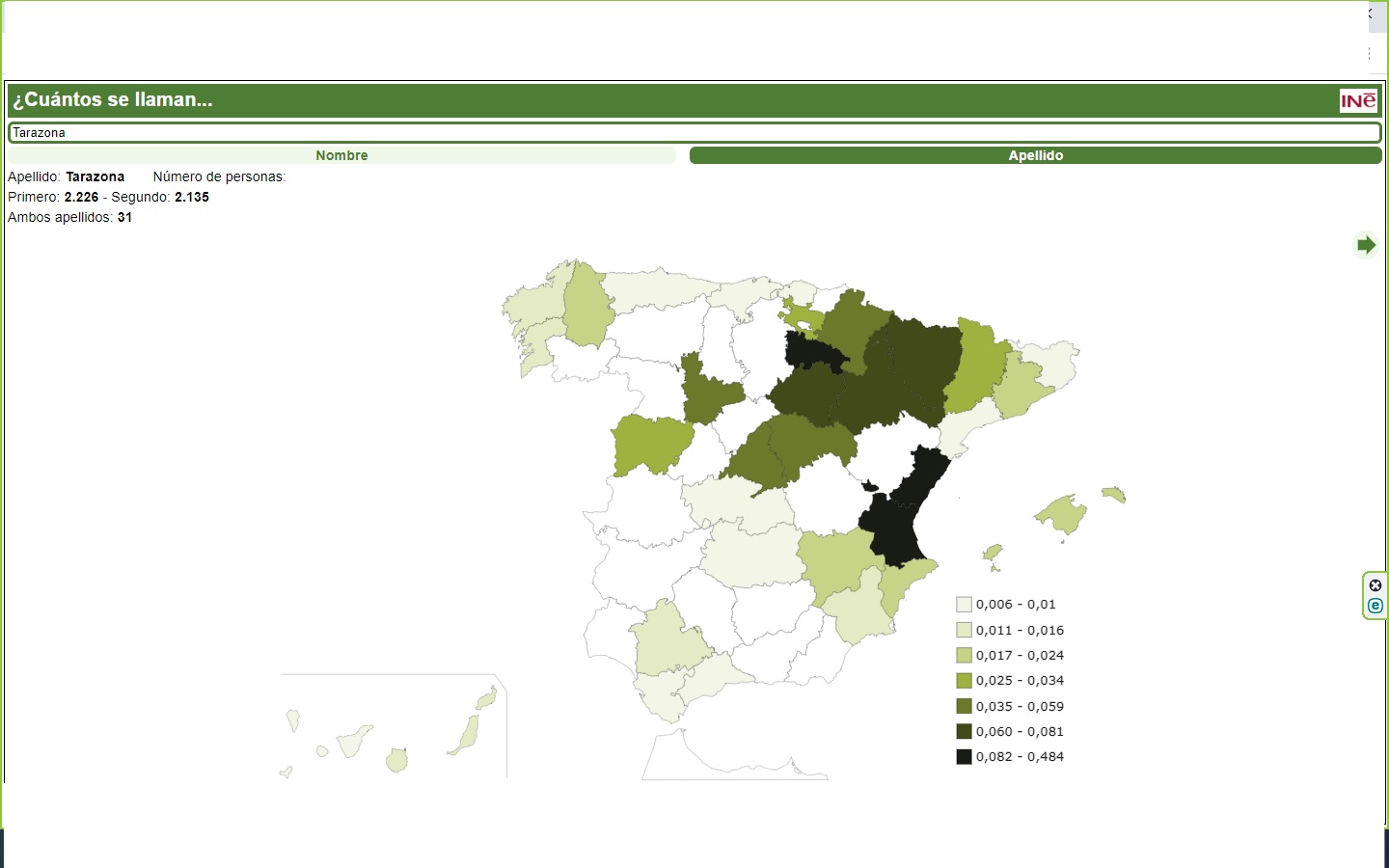Click the teal ESET 'e' icon
Viewport: 1389px width, 868px height.
[1375, 606]
